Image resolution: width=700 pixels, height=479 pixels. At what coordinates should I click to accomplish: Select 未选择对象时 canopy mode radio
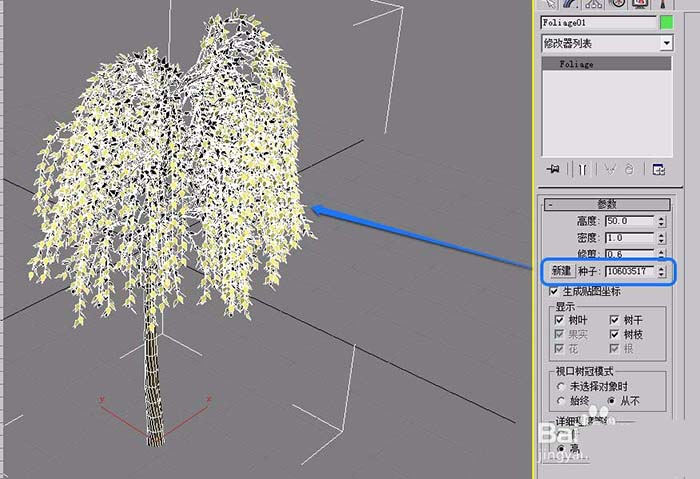pos(561,386)
